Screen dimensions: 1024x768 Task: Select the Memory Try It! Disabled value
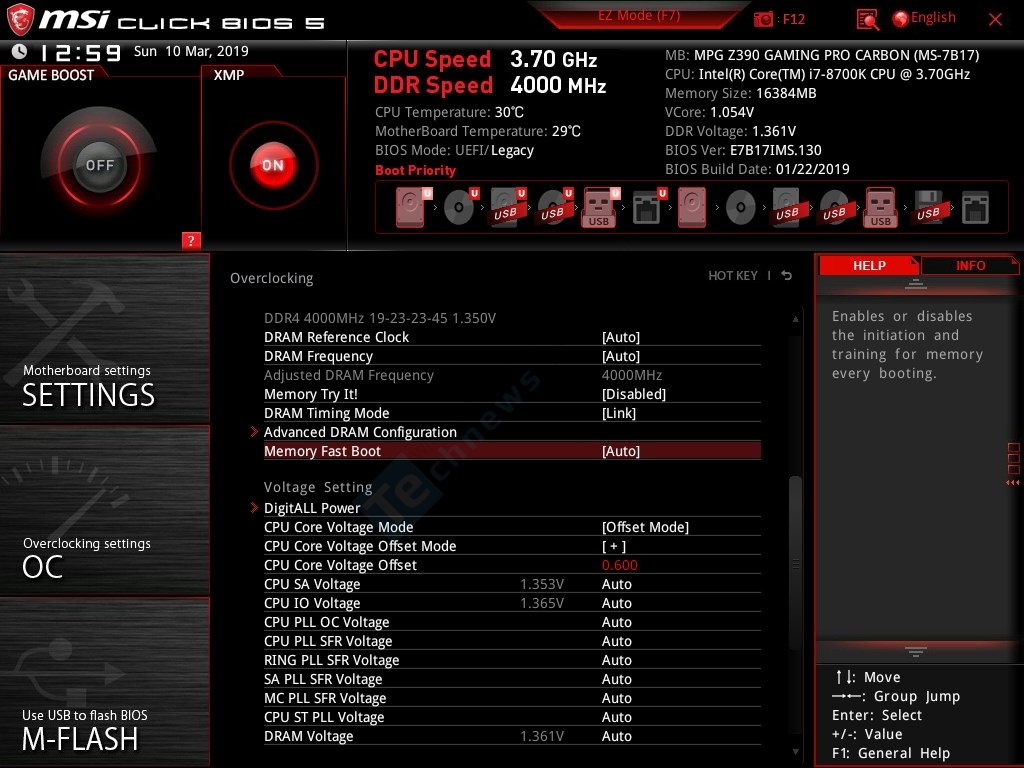pyautogui.click(x=633, y=394)
